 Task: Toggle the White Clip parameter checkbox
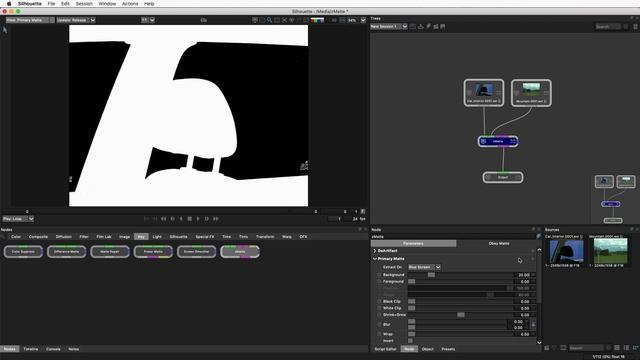pos(379,308)
